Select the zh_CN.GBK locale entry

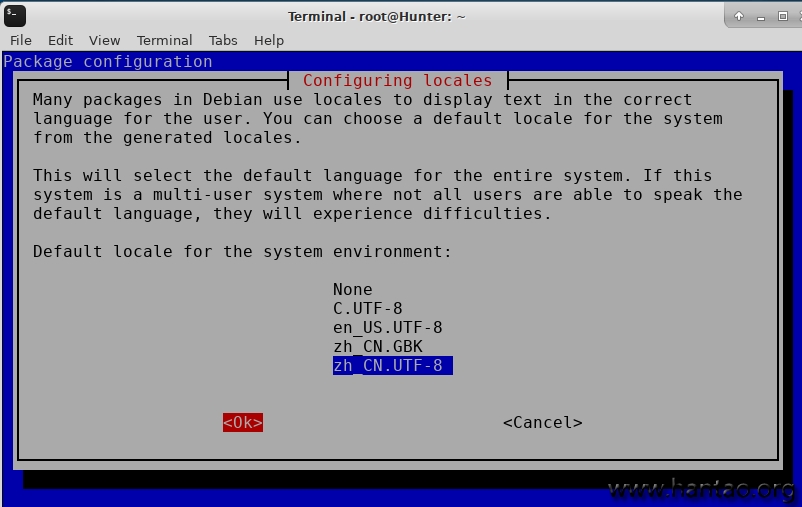(x=377, y=346)
